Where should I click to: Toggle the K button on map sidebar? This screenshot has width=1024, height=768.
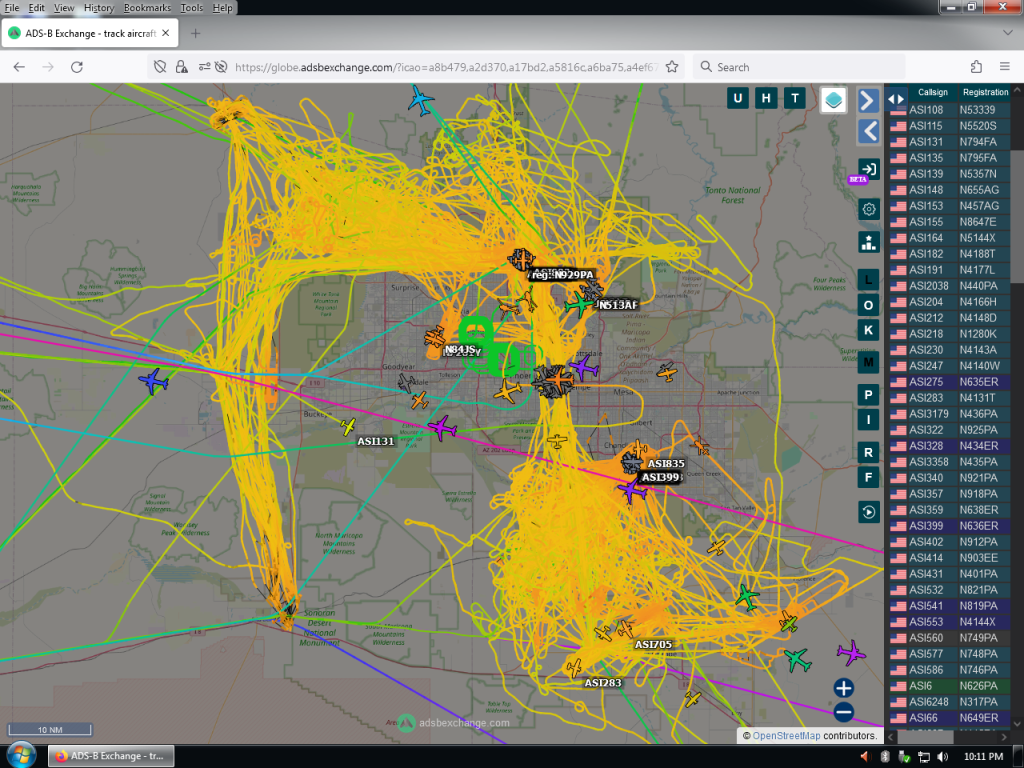(x=869, y=330)
